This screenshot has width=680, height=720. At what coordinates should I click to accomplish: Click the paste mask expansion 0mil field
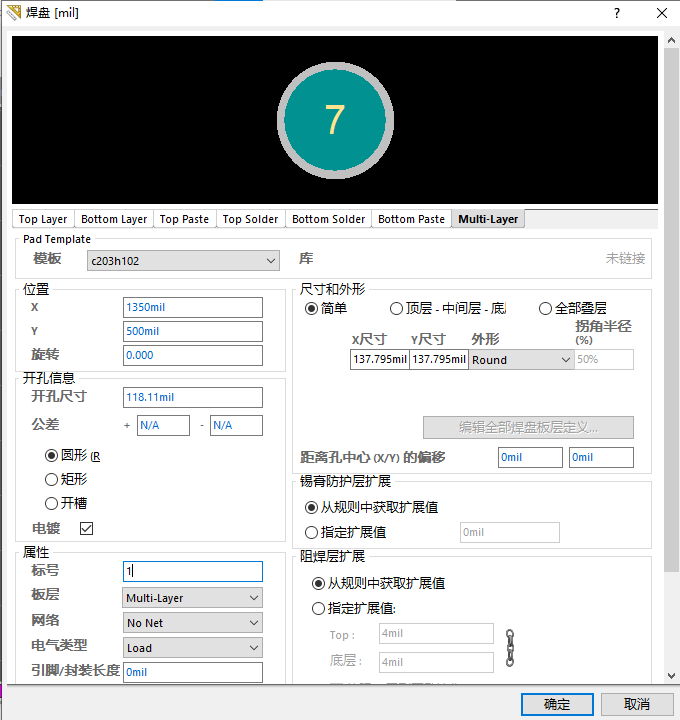510,532
